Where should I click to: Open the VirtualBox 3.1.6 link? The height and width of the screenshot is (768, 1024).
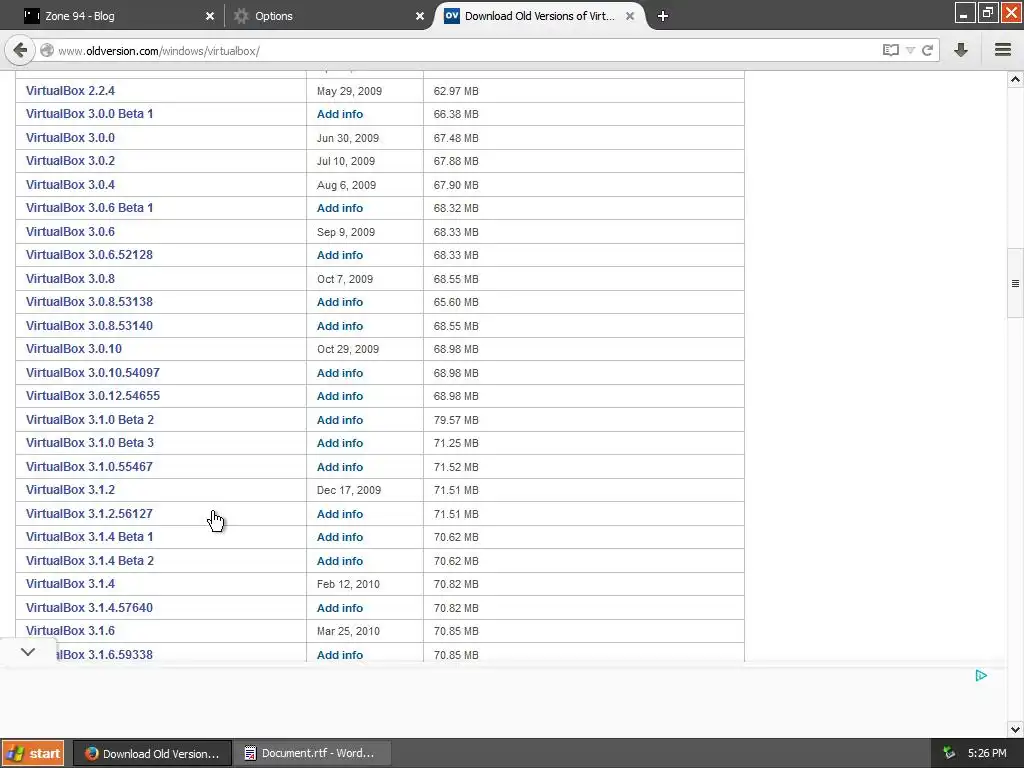click(x=71, y=631)
